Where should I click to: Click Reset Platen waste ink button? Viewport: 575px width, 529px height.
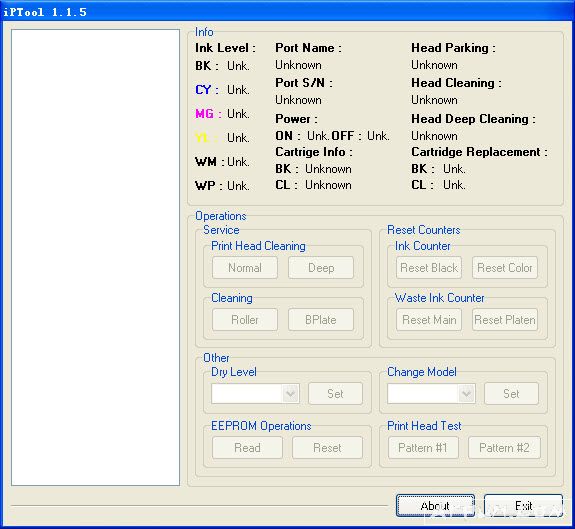(505, 320)
